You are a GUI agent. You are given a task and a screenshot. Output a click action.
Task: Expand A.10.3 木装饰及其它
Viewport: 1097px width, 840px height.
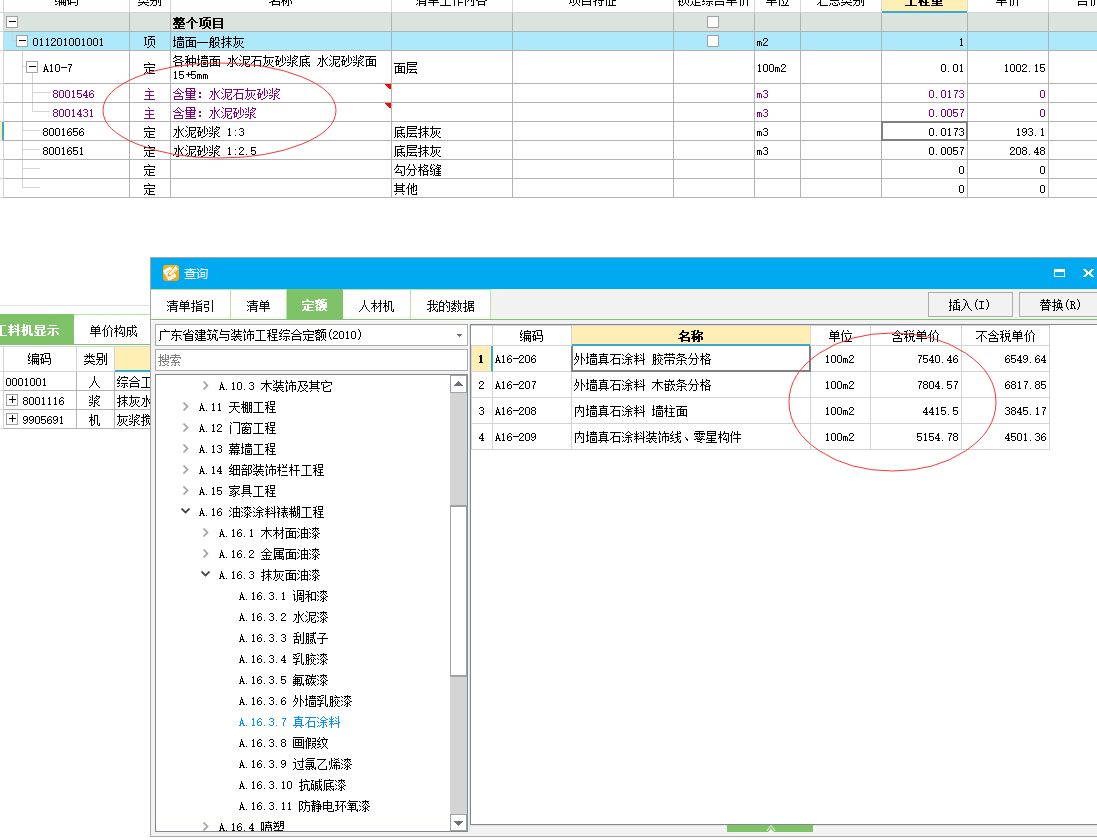click(x=205, y=385)
